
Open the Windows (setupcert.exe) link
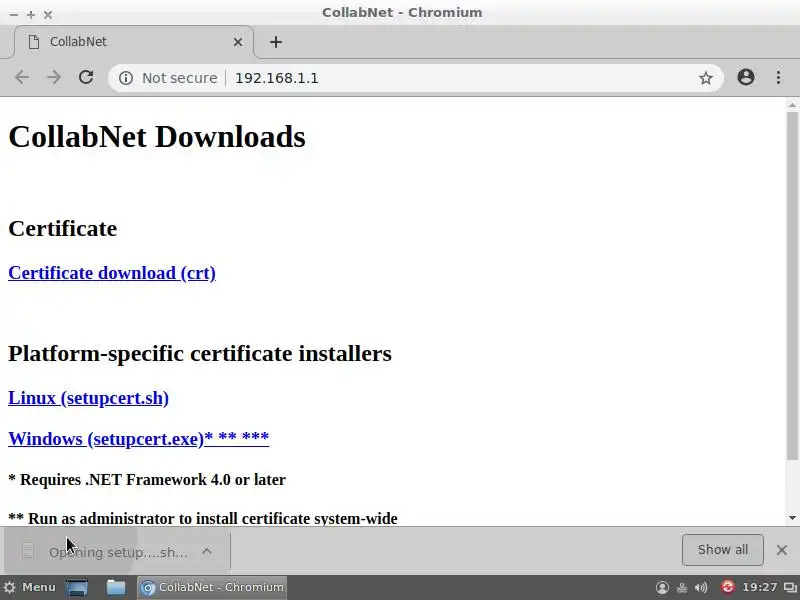tap(138, 439)
